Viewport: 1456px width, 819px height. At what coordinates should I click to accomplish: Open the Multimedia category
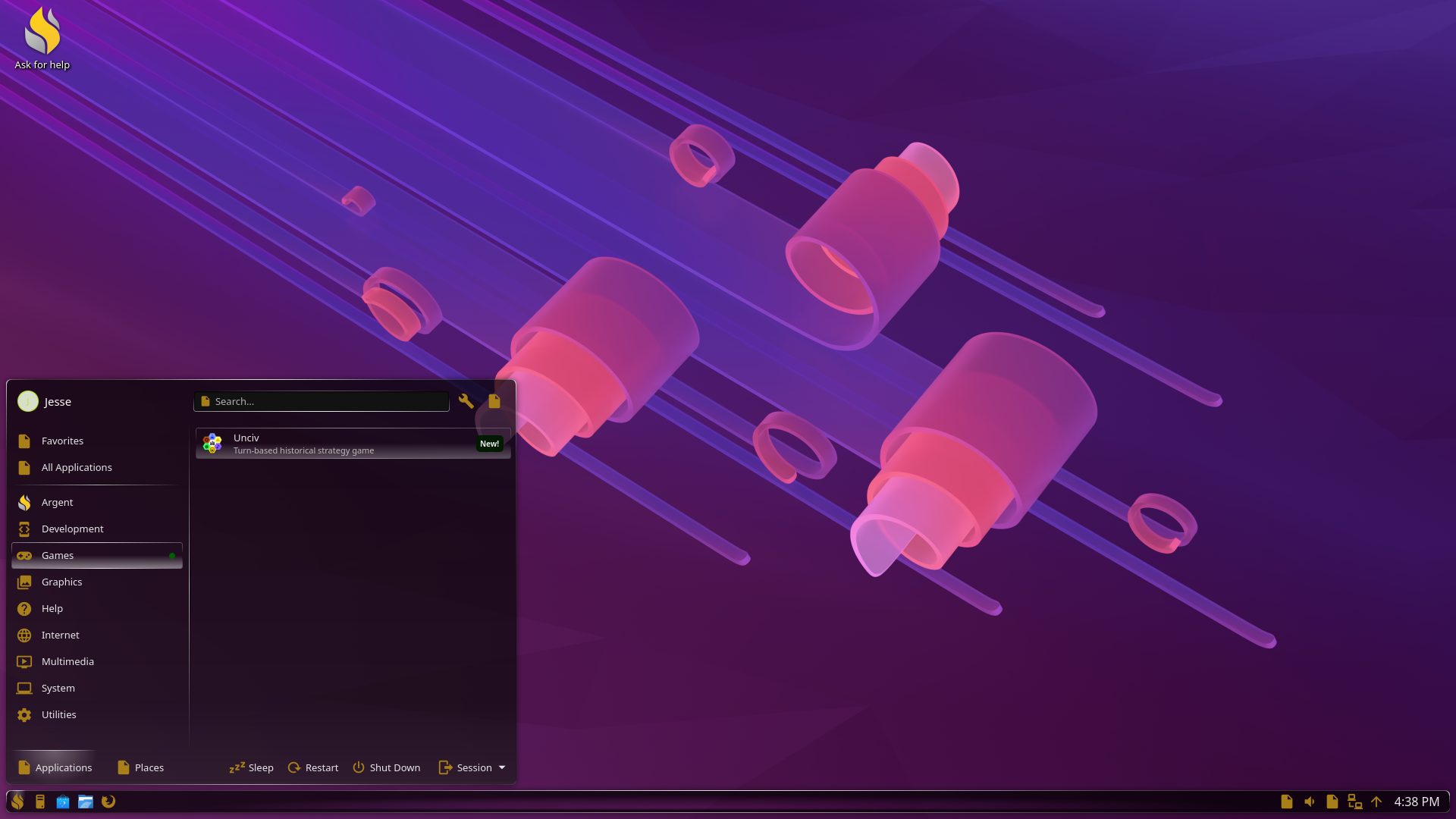97,662
